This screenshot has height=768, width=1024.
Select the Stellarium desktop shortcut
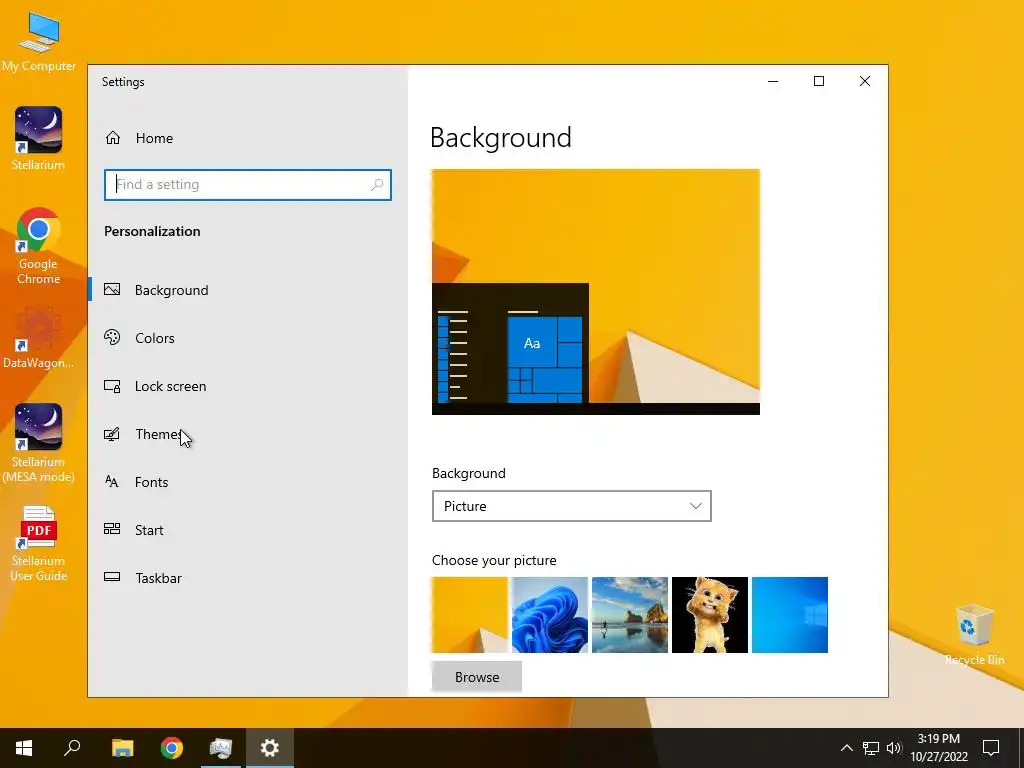(x=38, y=138)
